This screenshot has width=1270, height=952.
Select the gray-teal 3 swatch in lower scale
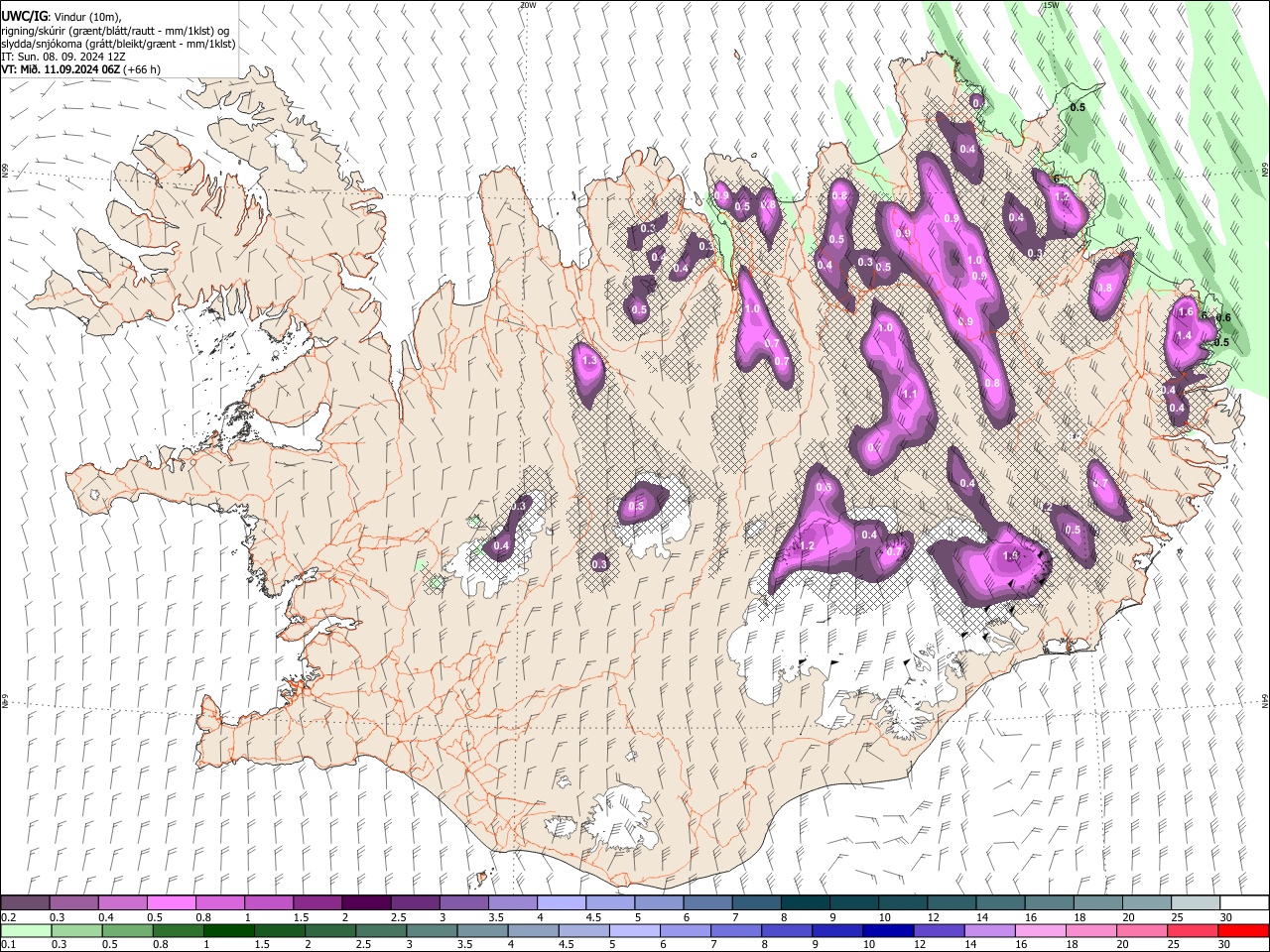coord(431,930)
